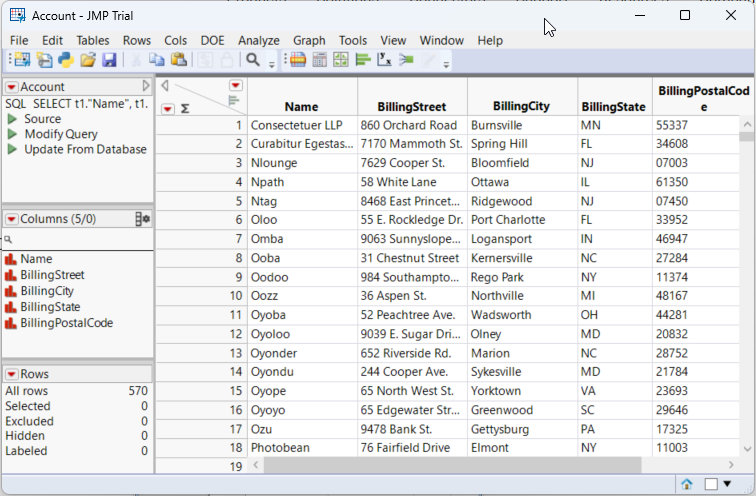Toggle the status bar white checkbox

pos(711,484)
